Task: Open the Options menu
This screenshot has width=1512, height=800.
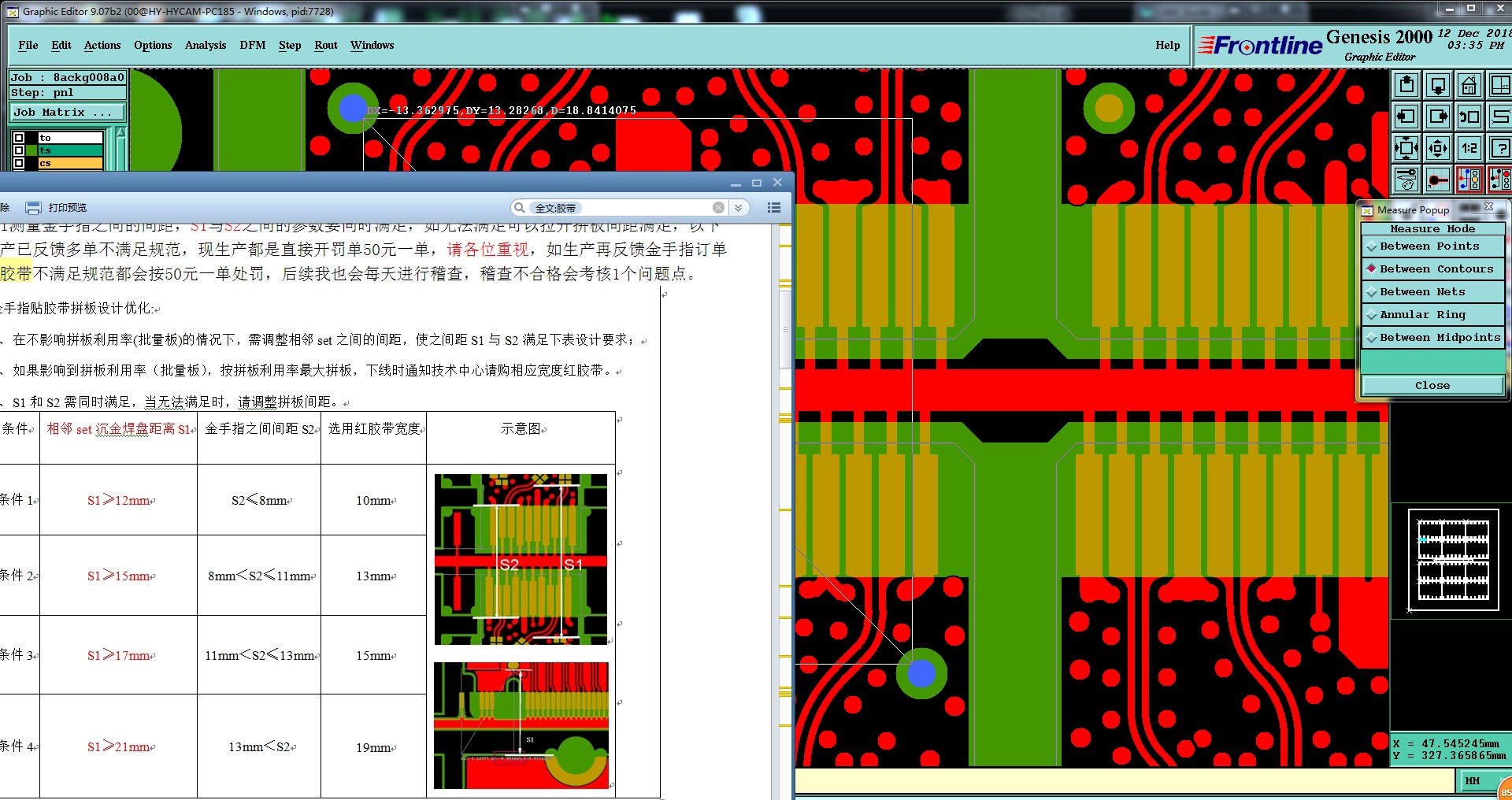Action: (x=153, y=45)
